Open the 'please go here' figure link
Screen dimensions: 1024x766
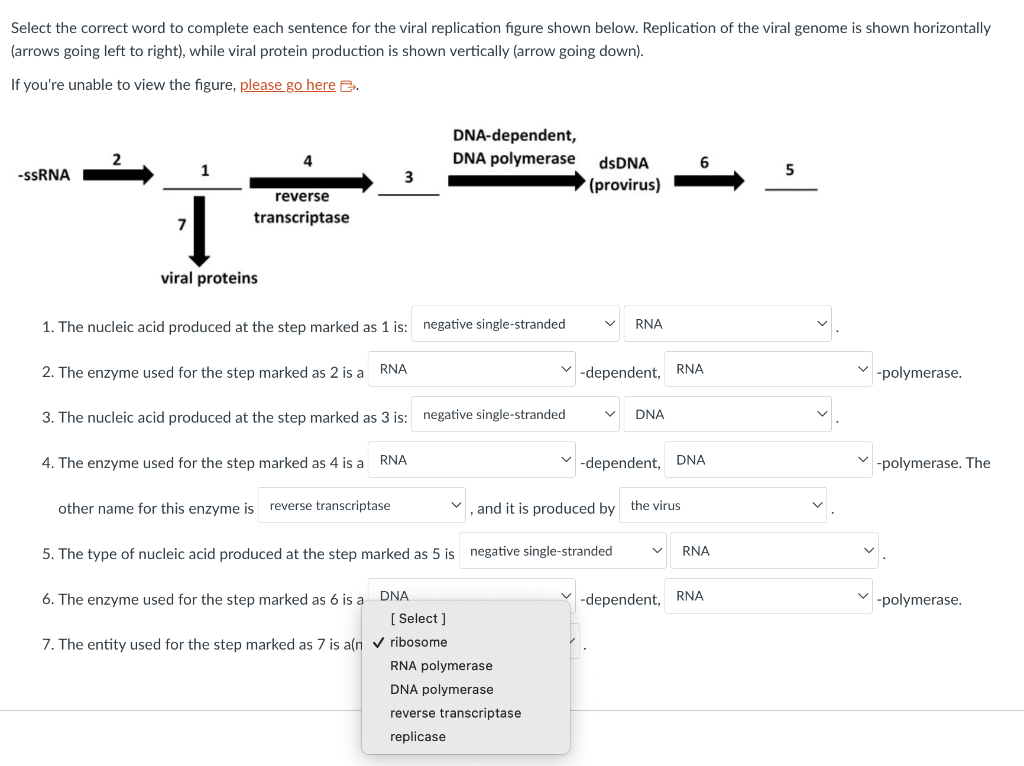pyautogui.click(x=287, y=85)
